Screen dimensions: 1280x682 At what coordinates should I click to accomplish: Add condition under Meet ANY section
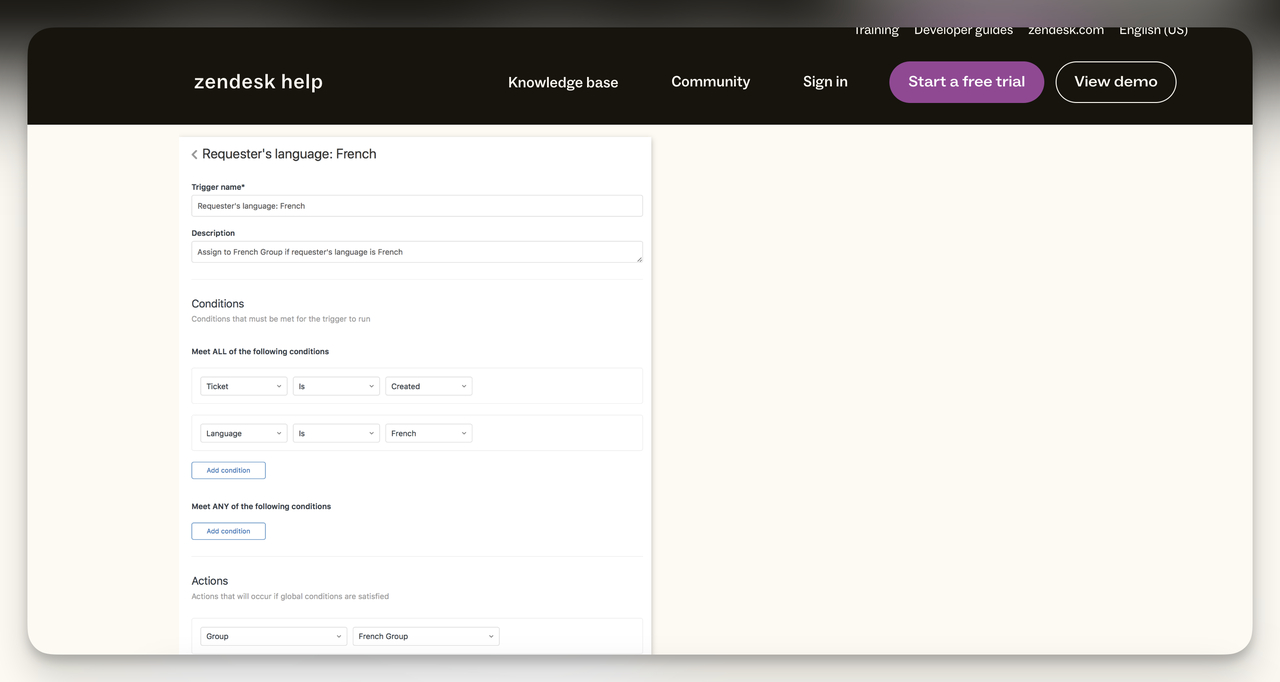point(228,531)
